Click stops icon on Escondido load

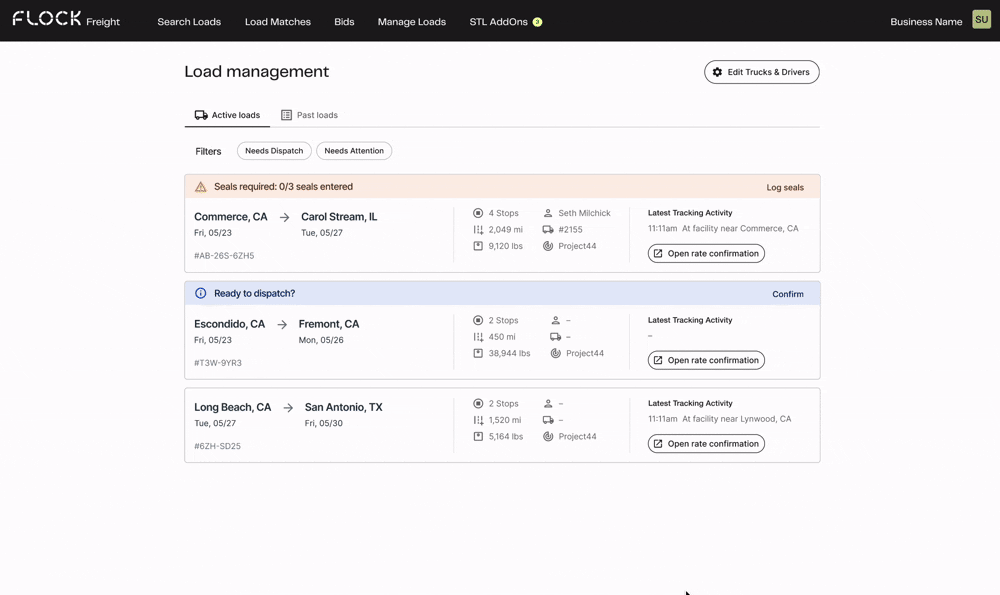coord(478,320)
